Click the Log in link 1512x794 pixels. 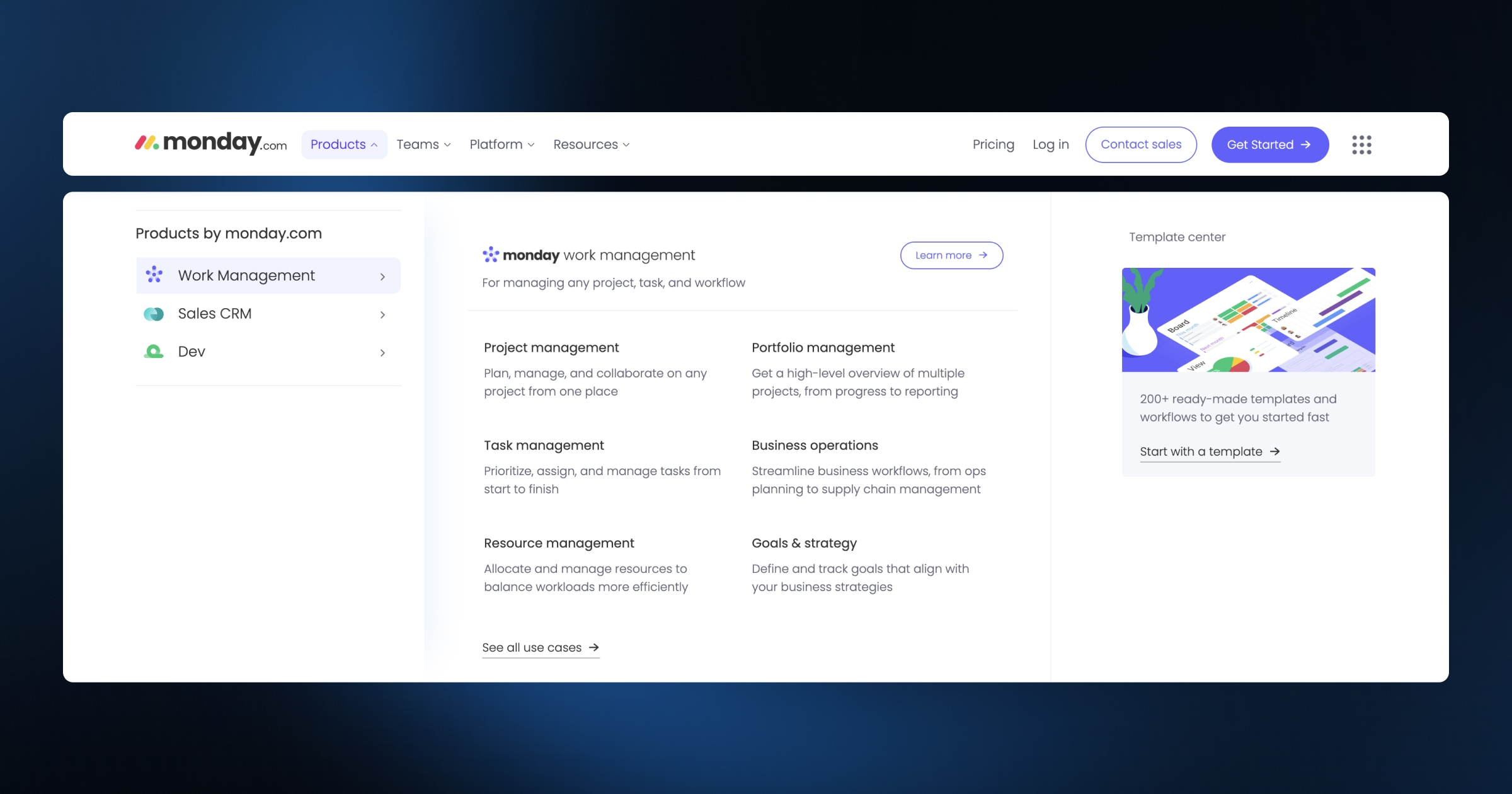pyautogui.click(x=1050, y=144)
